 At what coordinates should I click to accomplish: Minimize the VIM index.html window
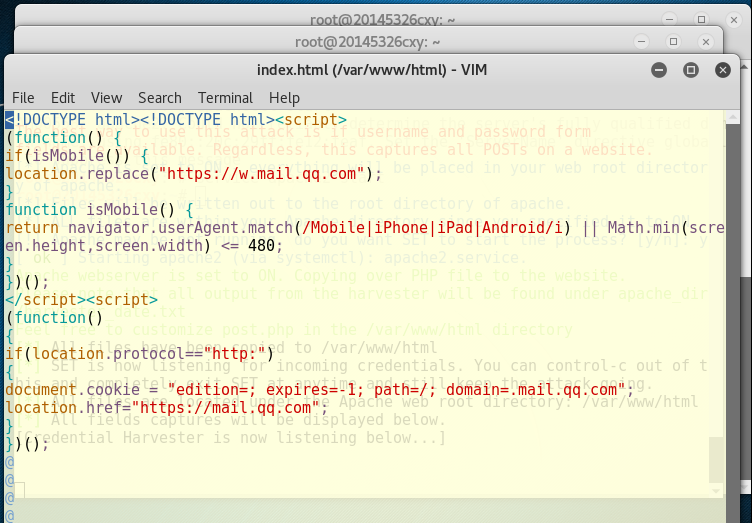659,70
